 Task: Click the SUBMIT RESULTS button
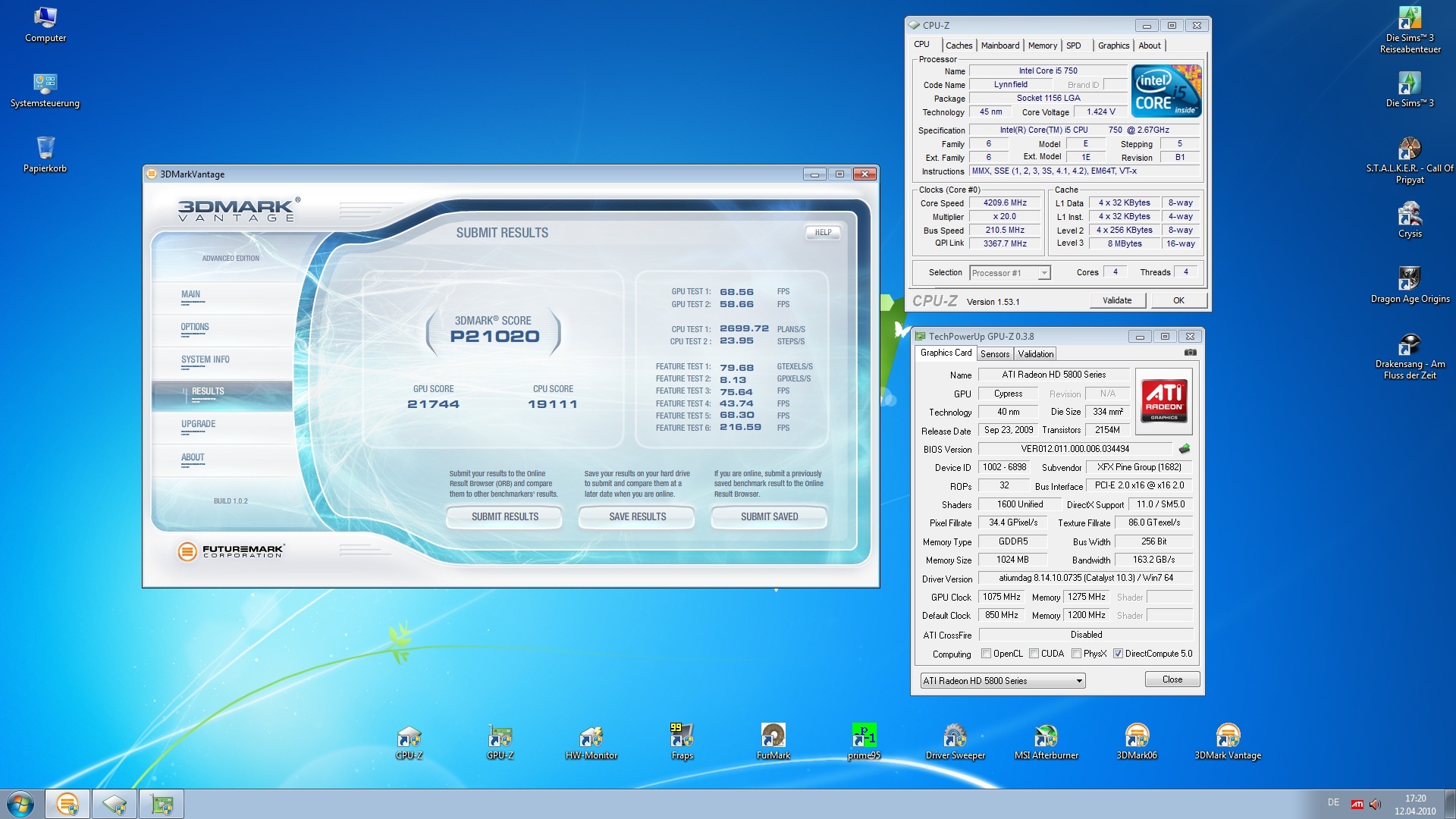pyautogui.click(x=504, y=517)
